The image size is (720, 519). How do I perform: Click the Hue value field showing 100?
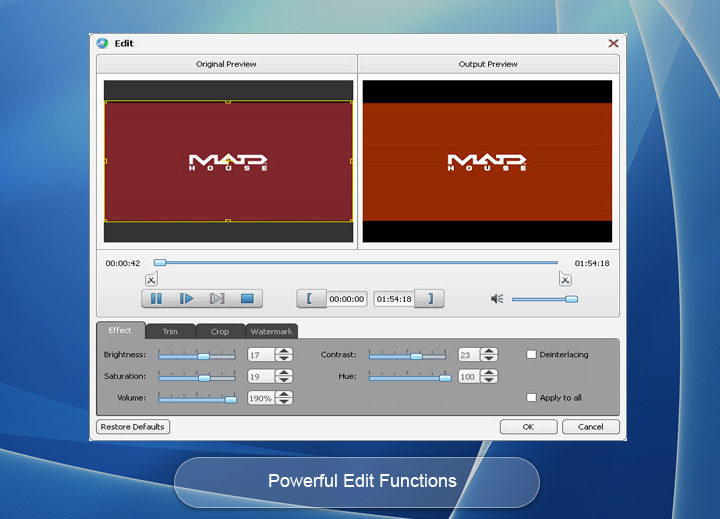pos(469,376)
